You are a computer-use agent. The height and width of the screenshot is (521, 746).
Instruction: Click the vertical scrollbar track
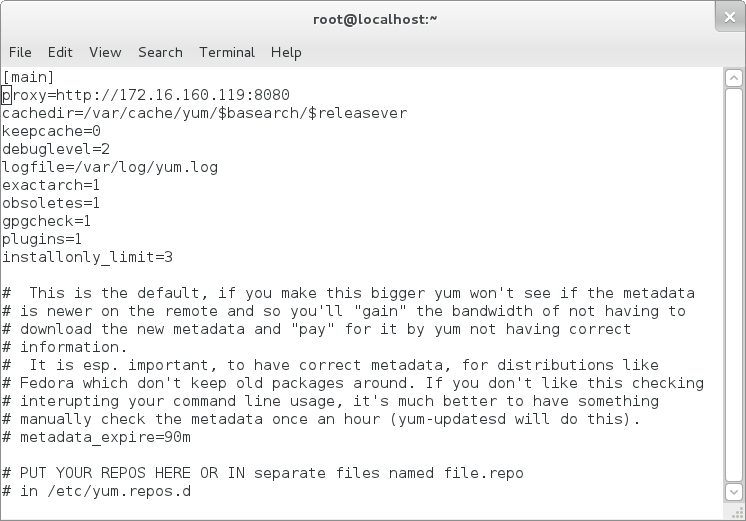pos(734,285)
